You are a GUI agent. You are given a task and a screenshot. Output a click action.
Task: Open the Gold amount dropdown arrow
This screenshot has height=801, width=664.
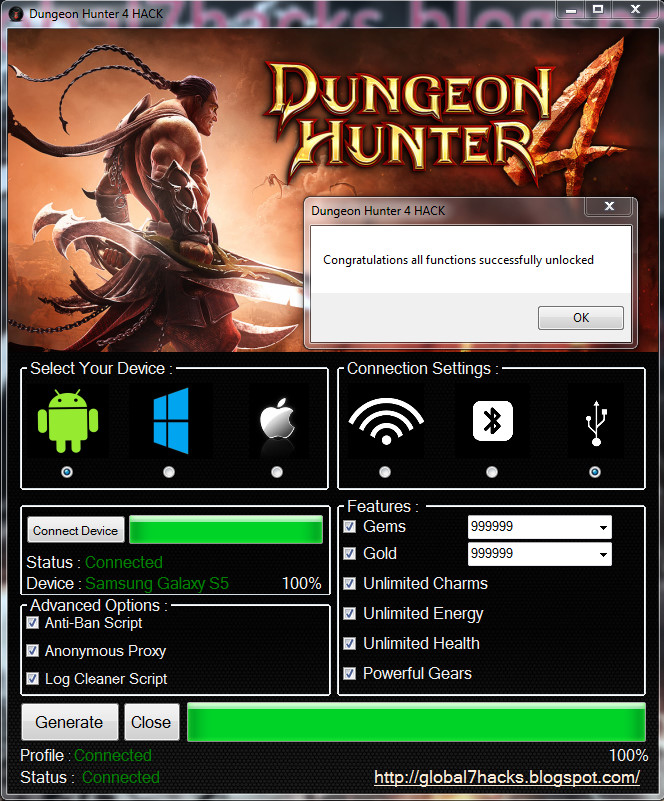pos(603,554)
